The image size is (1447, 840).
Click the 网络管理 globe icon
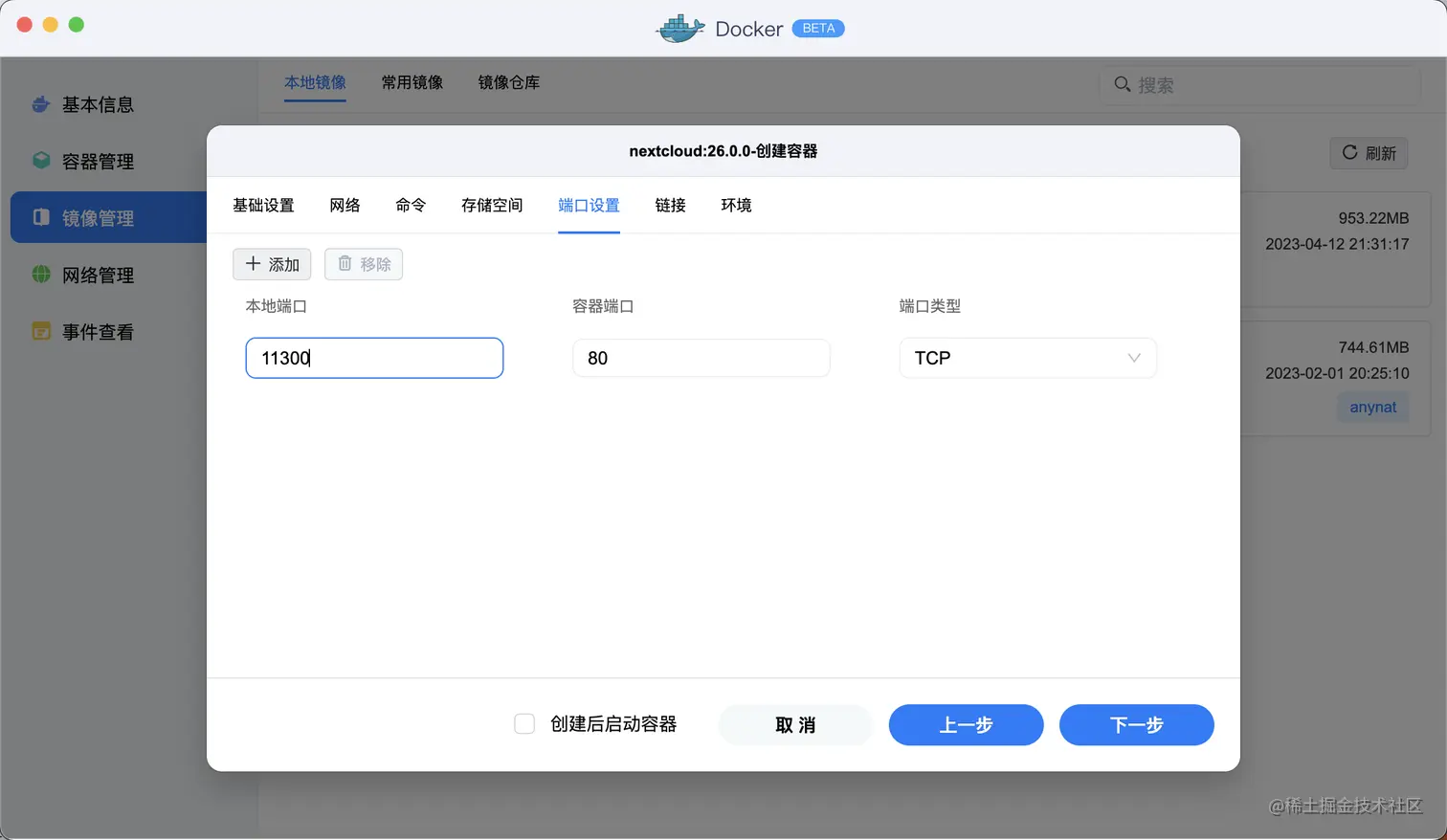[x=41, y=275]
